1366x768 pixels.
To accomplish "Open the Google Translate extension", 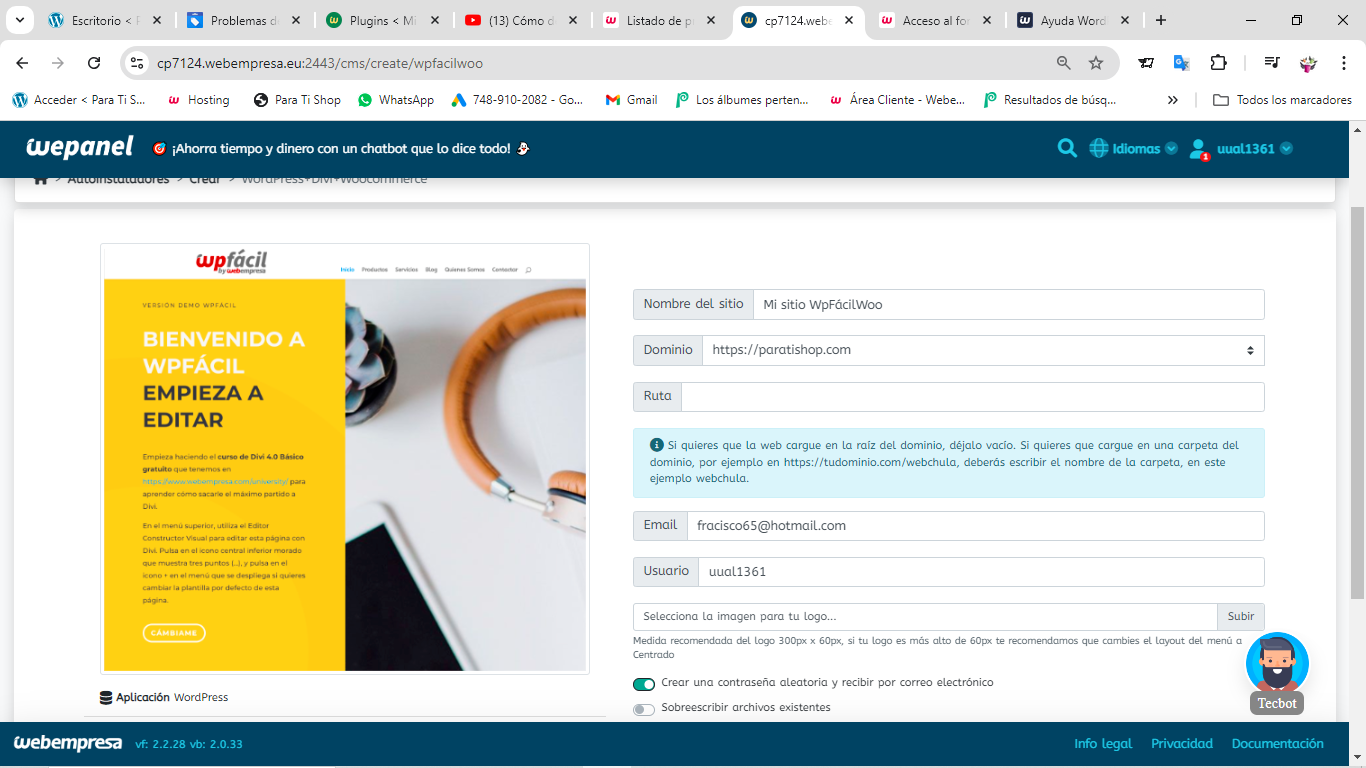I will pos(1181,63).
